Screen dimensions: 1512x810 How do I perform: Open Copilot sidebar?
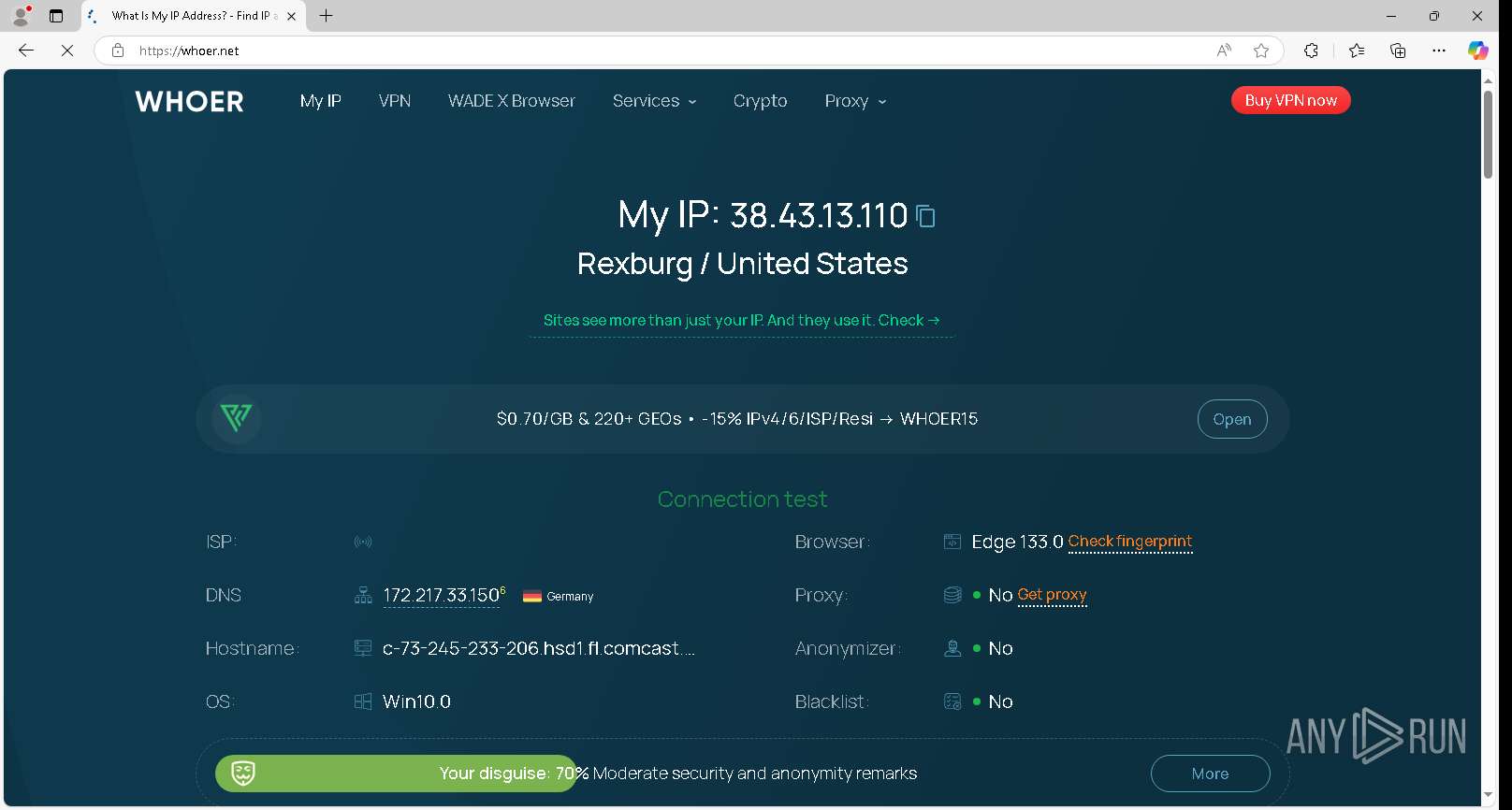(1478, 51)
